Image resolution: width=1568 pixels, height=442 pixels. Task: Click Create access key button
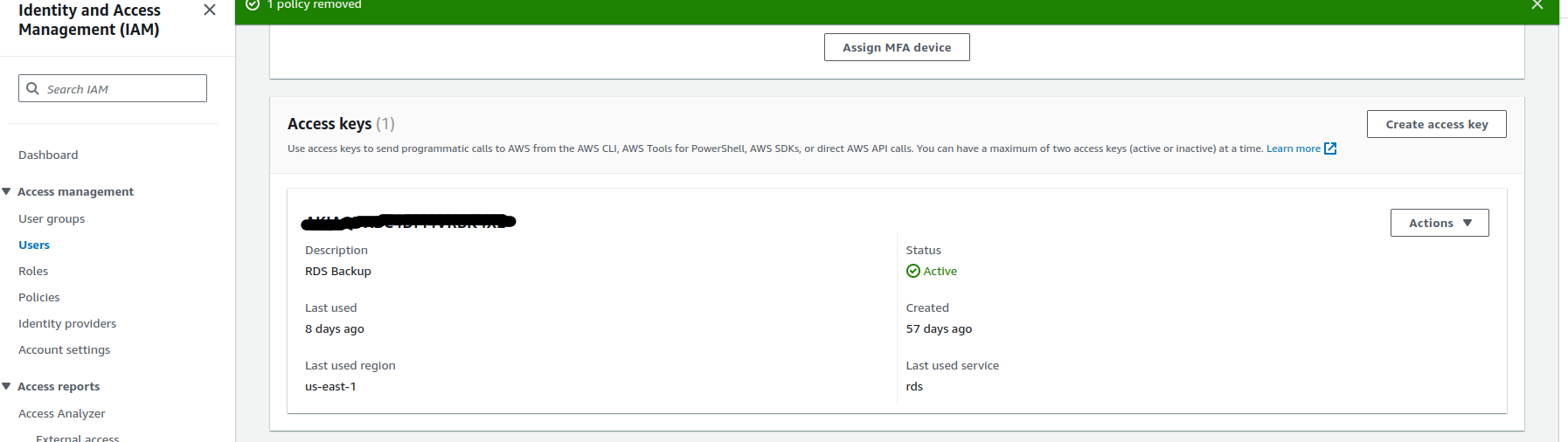pos(1437,124)
